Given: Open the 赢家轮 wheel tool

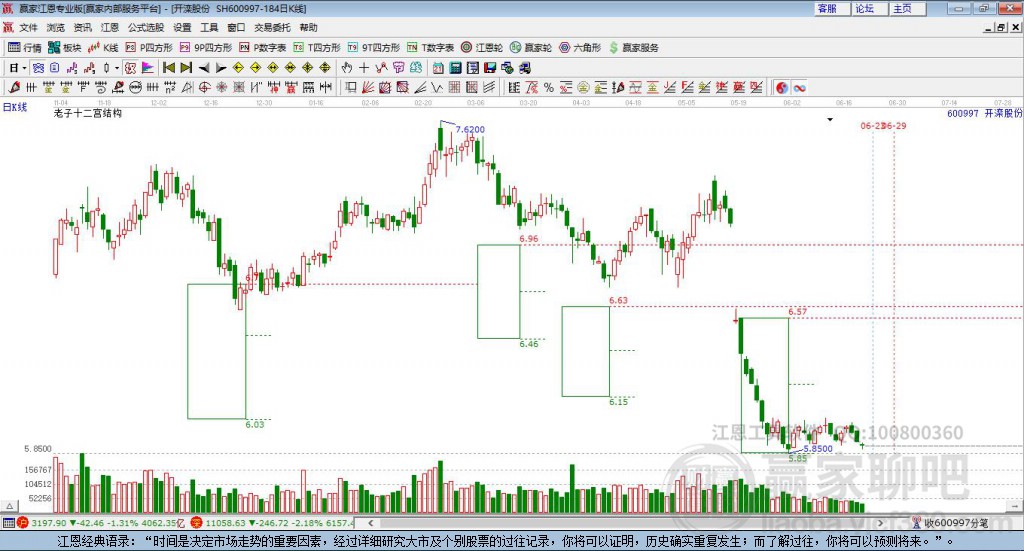Looking at the screenshot, I should pos(531,48).
